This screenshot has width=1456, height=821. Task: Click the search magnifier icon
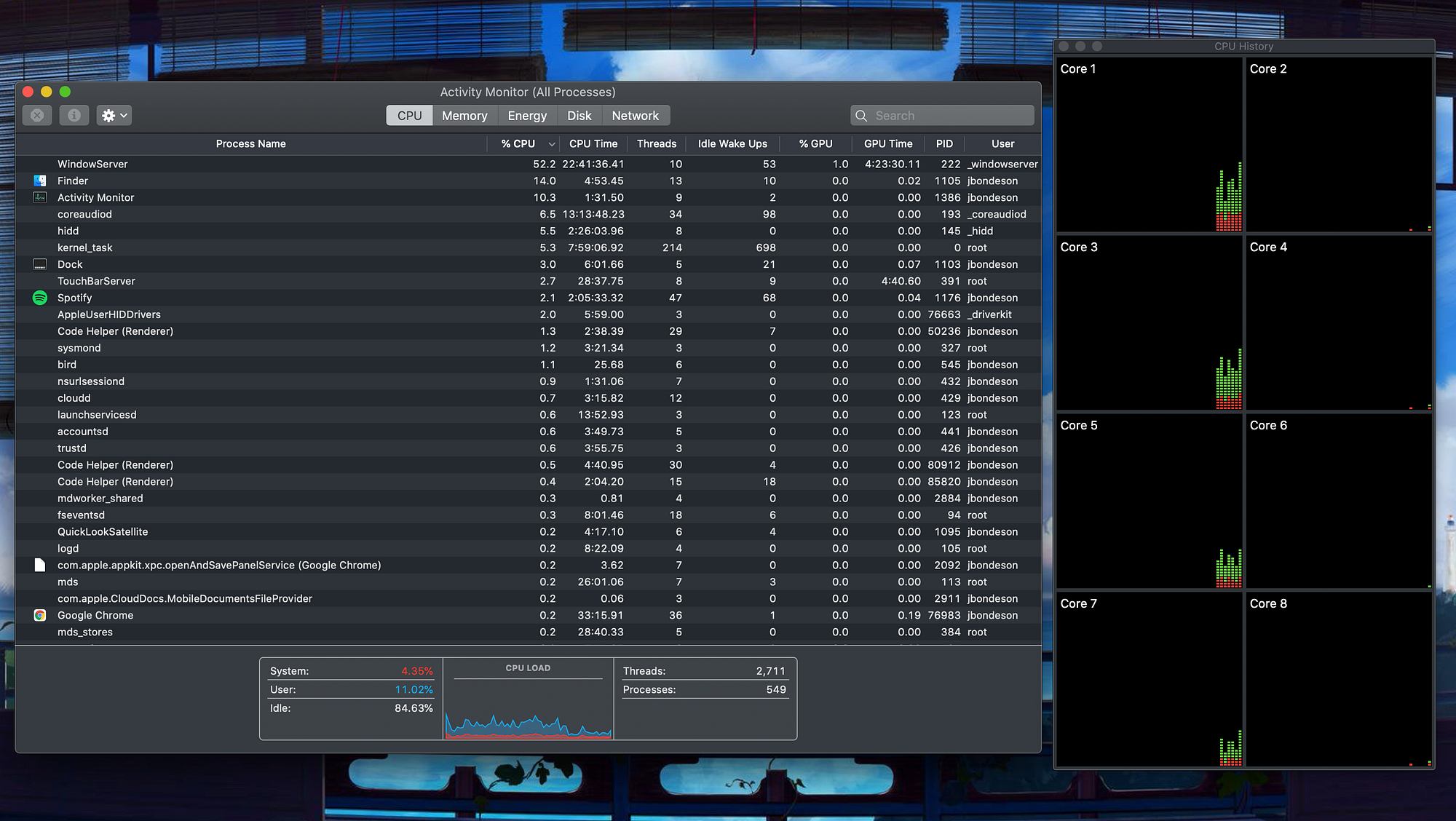861,116
